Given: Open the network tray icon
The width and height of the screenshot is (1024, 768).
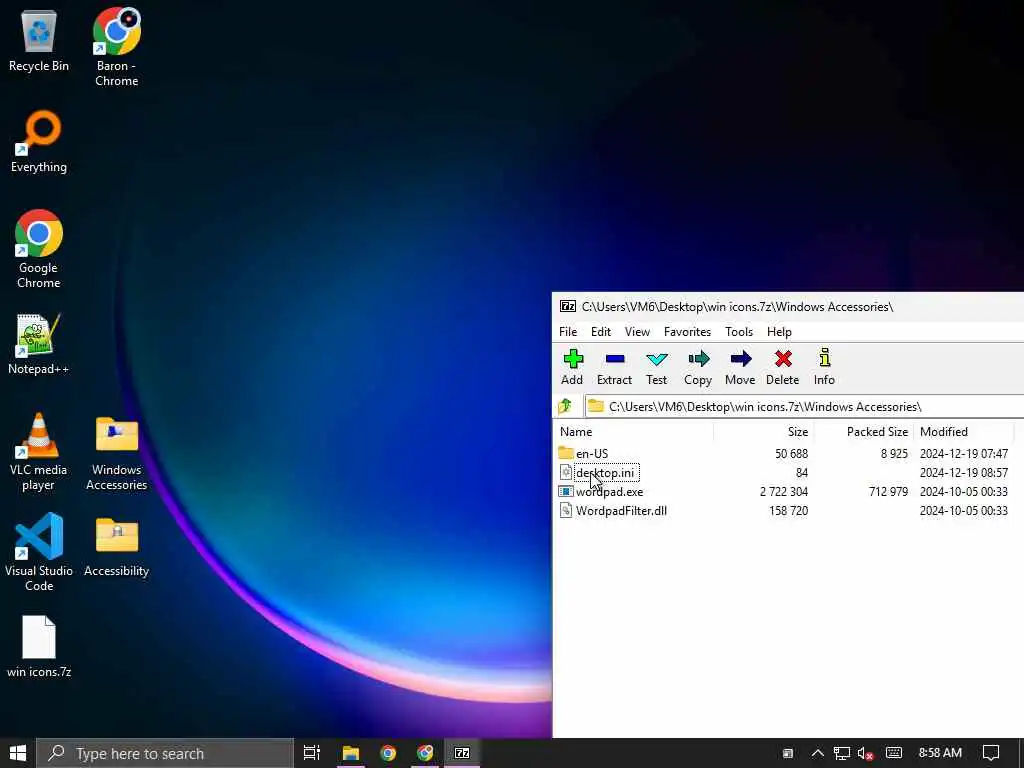Looking at the screenshot, I should click(842, 753).
